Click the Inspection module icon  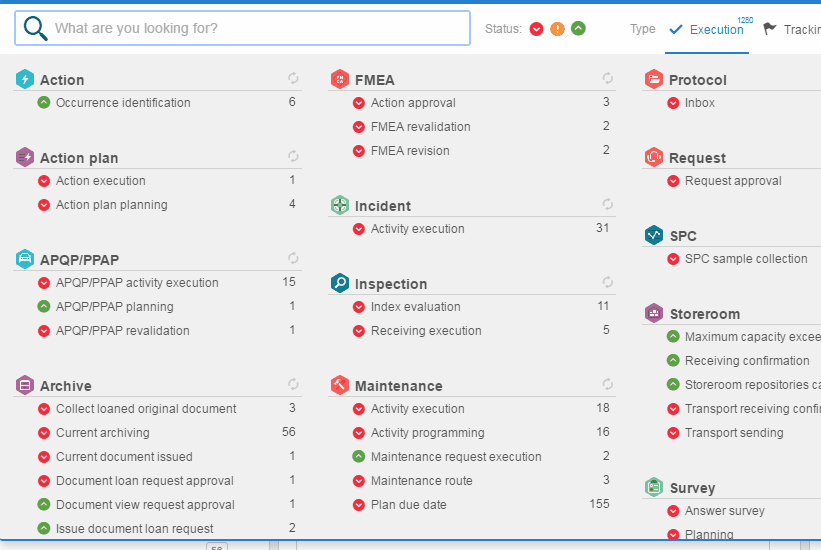coord(340,283)
